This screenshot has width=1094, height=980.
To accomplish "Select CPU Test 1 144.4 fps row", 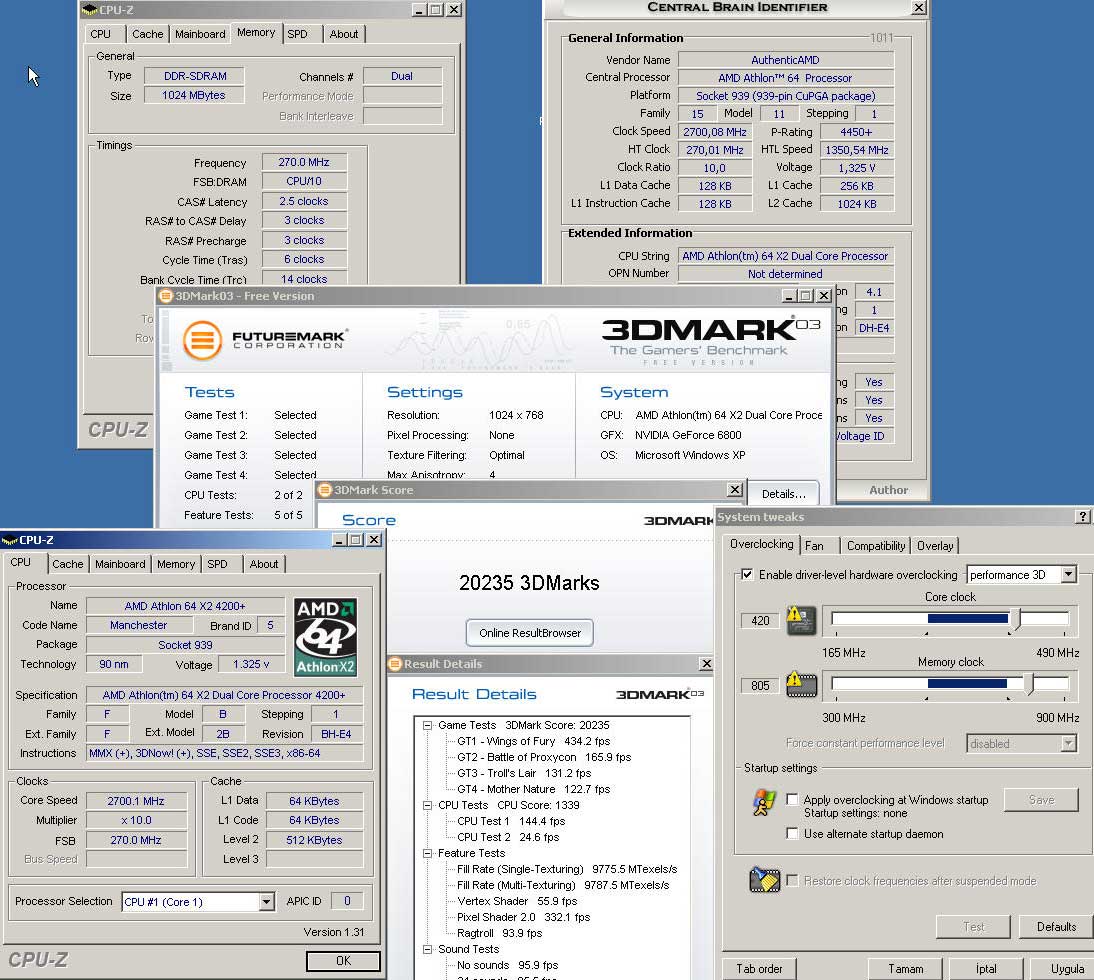I will pyautogui.click(x=511, y=821).
